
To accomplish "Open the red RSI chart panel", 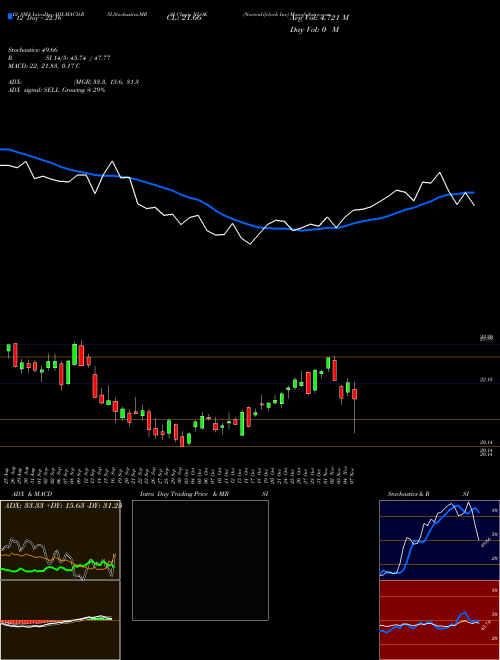I will tap(439, 620).
